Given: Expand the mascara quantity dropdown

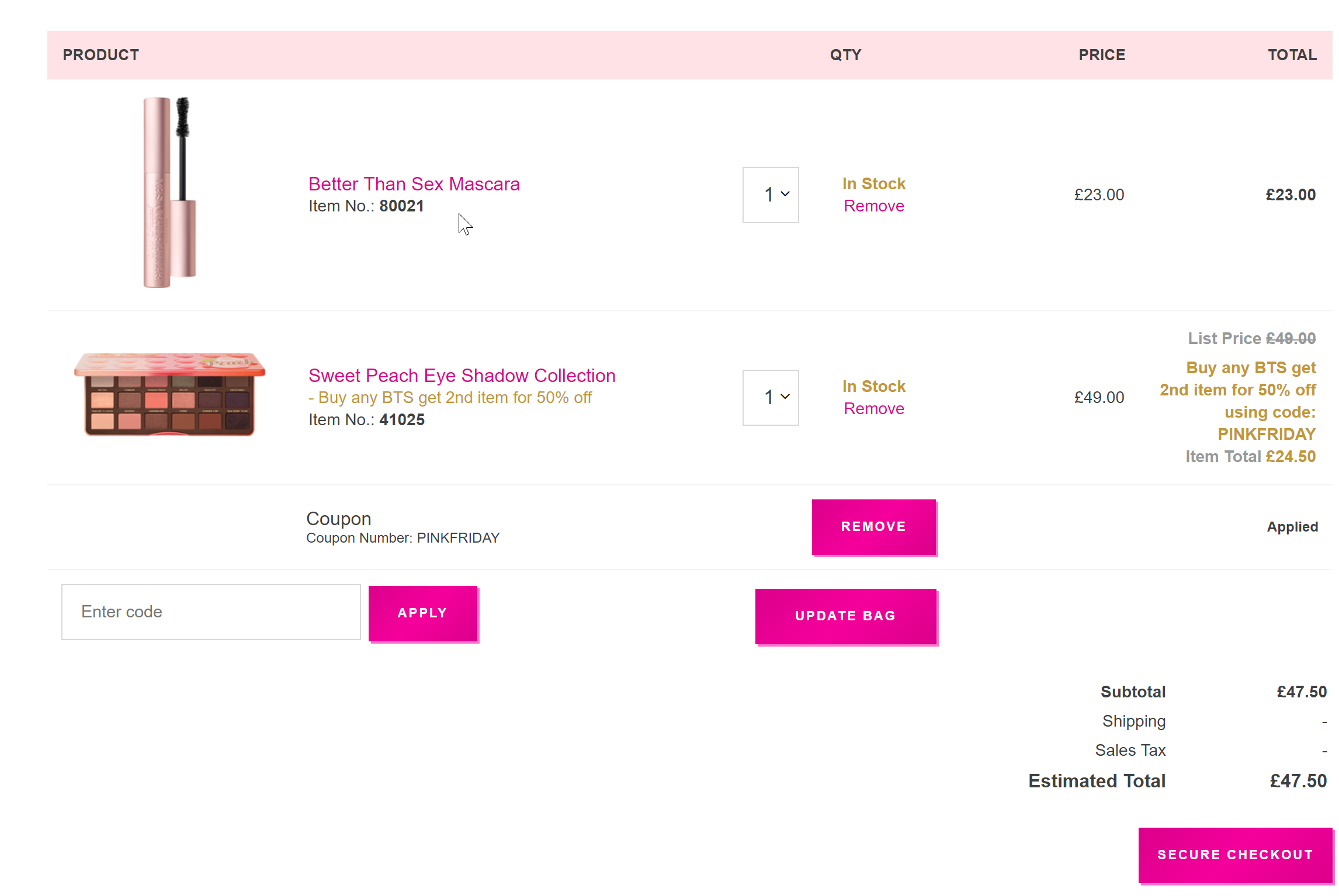Looking at the screenshot, I should pyautogui.click(x=770, y=195).
